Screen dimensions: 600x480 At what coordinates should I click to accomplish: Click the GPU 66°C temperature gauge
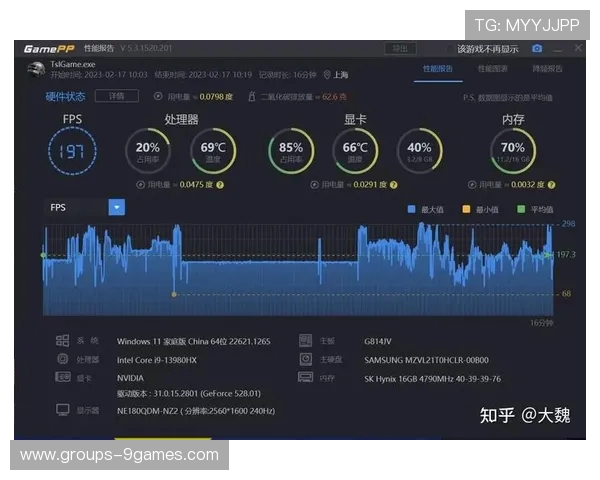[355, 151]
